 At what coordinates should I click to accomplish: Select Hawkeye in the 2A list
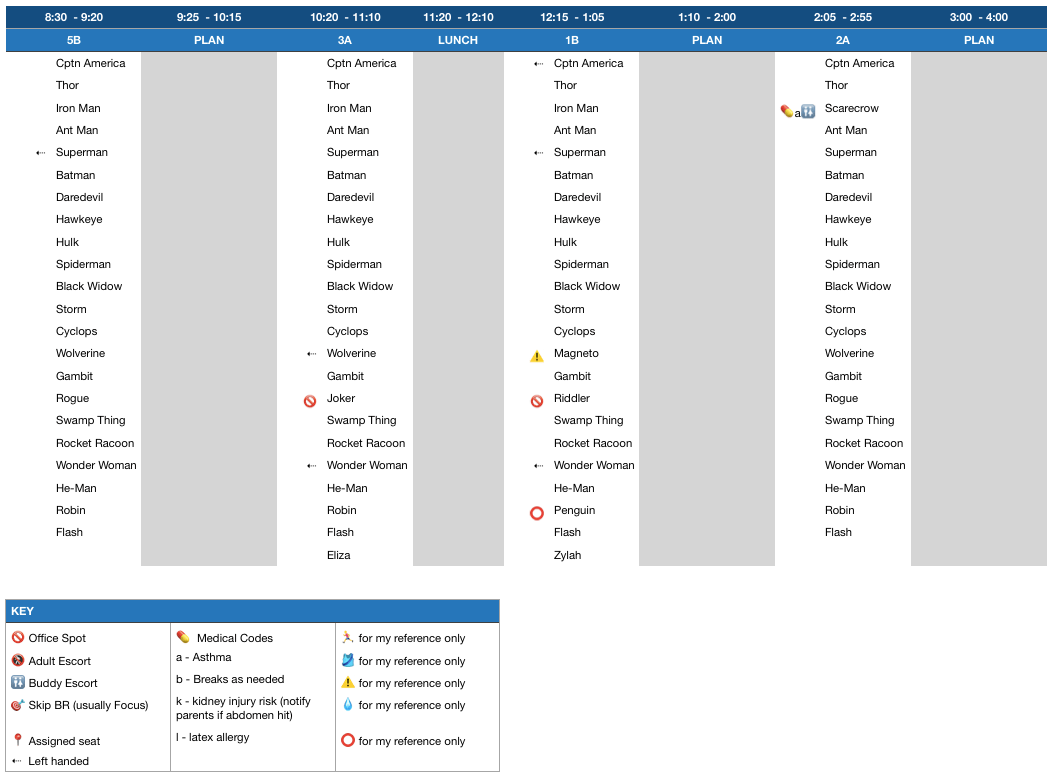pos(848,219)
